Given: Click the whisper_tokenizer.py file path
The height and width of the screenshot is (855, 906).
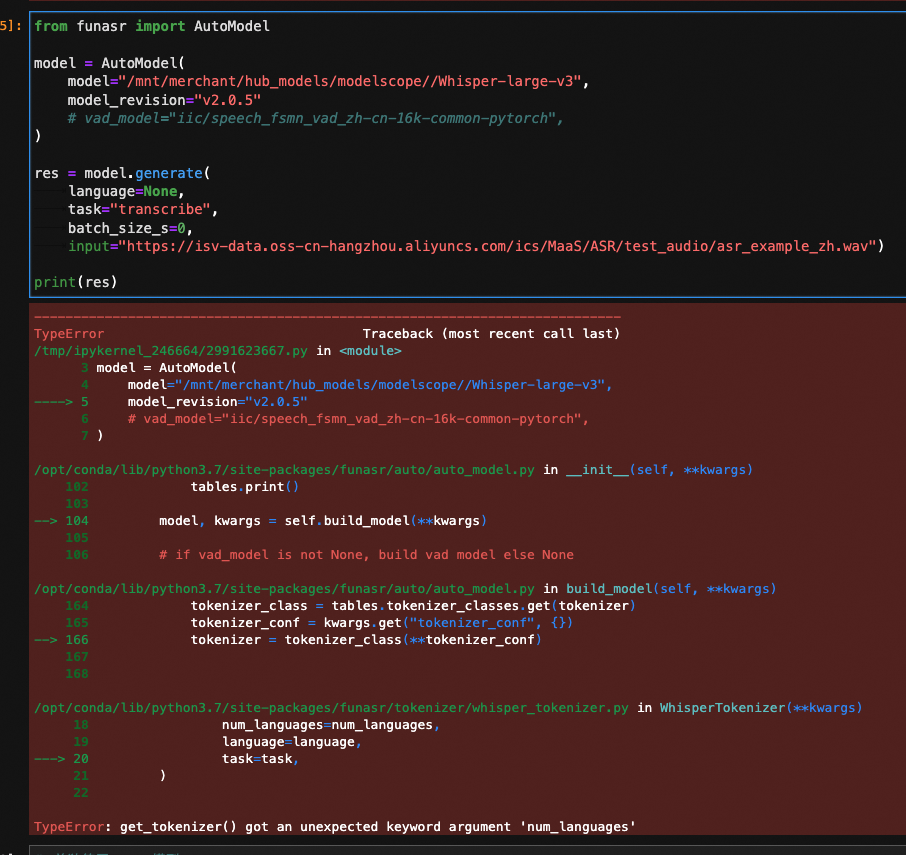Looking at the screenshot, I should pyautogui.click(x=331, y=708).
